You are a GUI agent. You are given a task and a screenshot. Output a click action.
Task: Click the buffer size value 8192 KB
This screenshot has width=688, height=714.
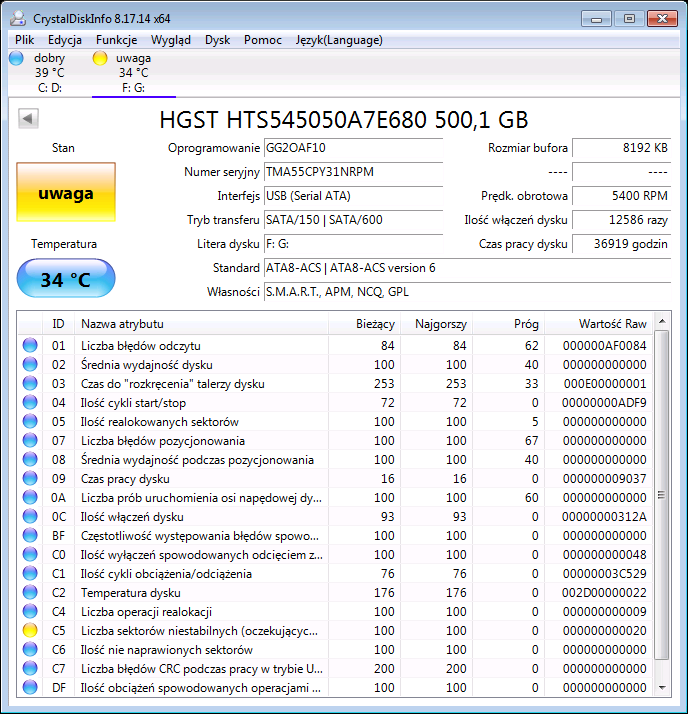click(x=622, y=148)
